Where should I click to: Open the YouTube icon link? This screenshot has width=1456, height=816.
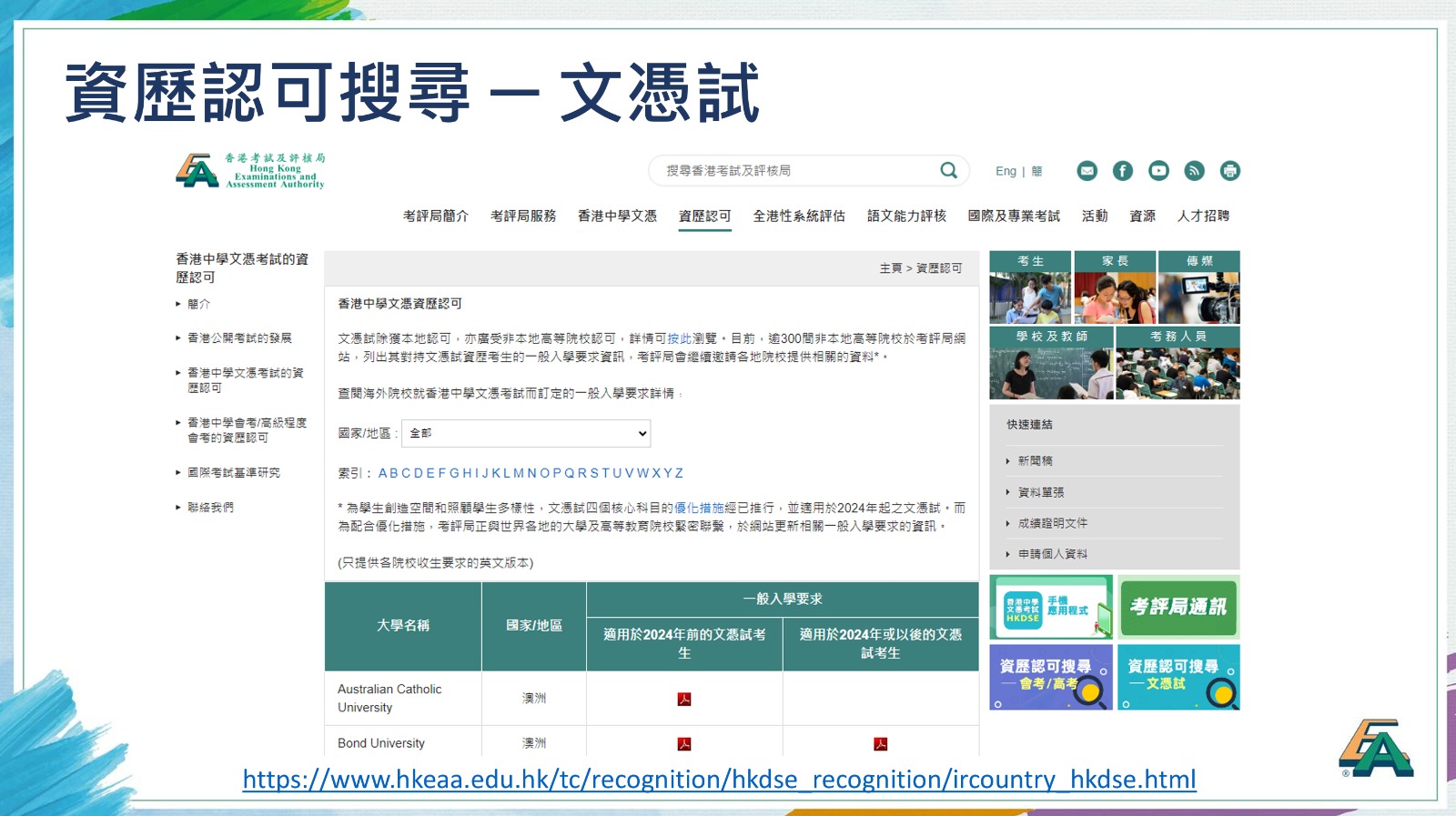[x=1158, y=171]
